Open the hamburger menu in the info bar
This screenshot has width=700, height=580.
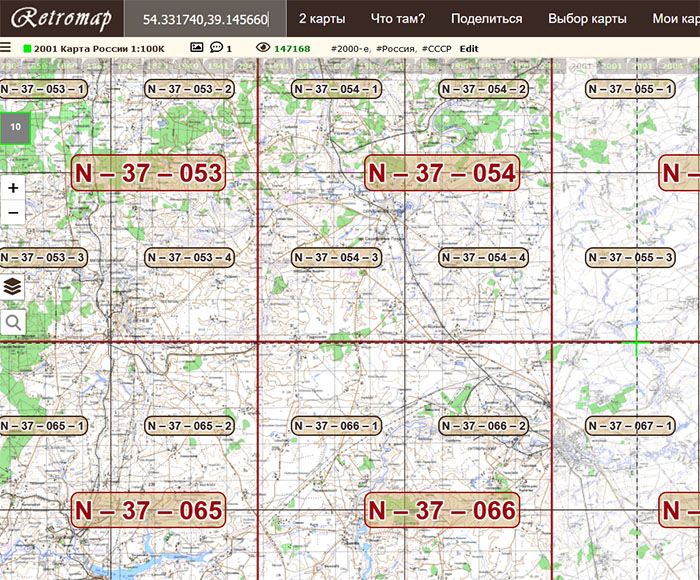[6, 47]
